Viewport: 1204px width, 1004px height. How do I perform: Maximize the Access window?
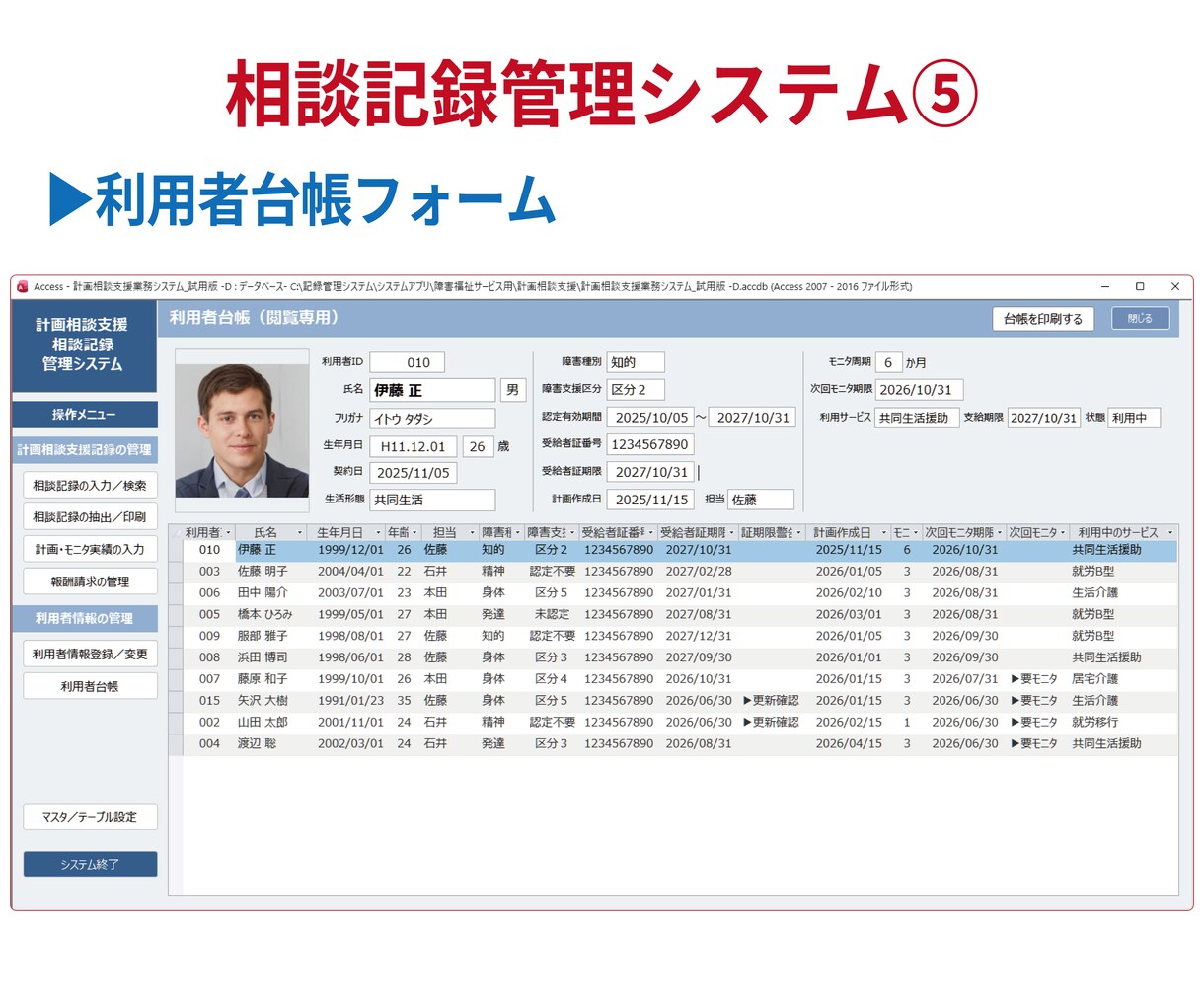tap(1140, 287)
